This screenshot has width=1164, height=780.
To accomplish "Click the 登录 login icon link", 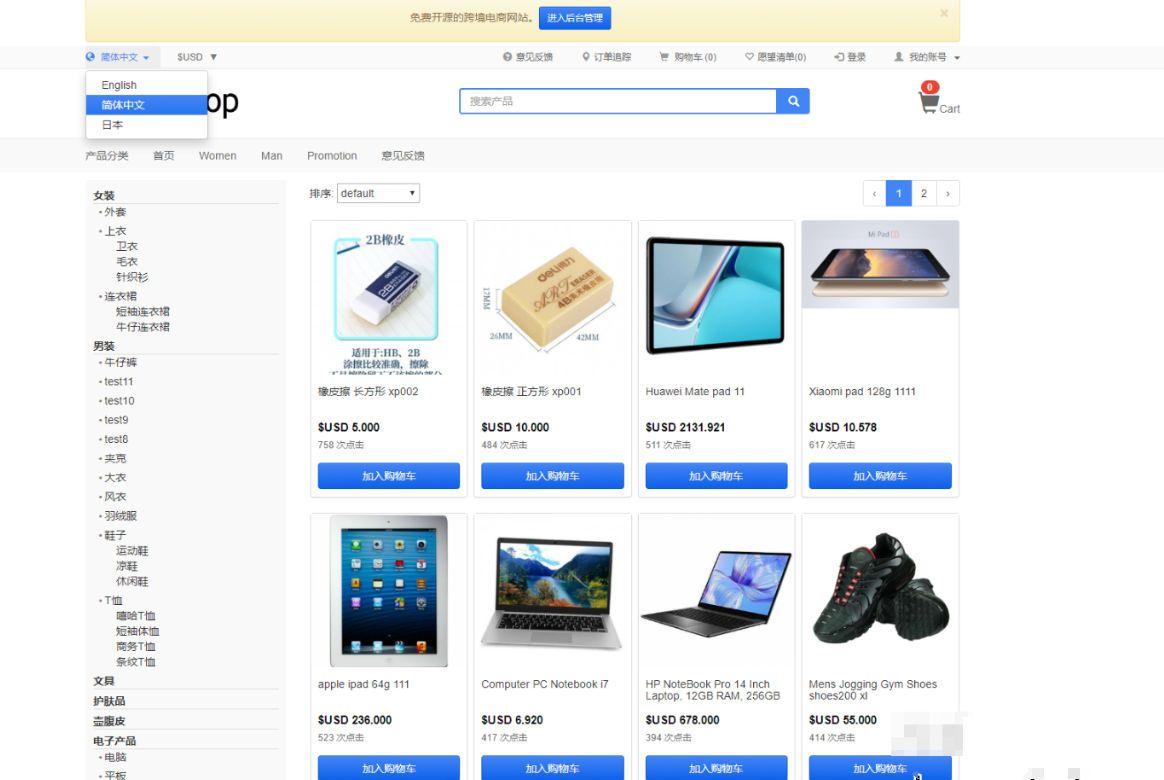I will 850,57.
